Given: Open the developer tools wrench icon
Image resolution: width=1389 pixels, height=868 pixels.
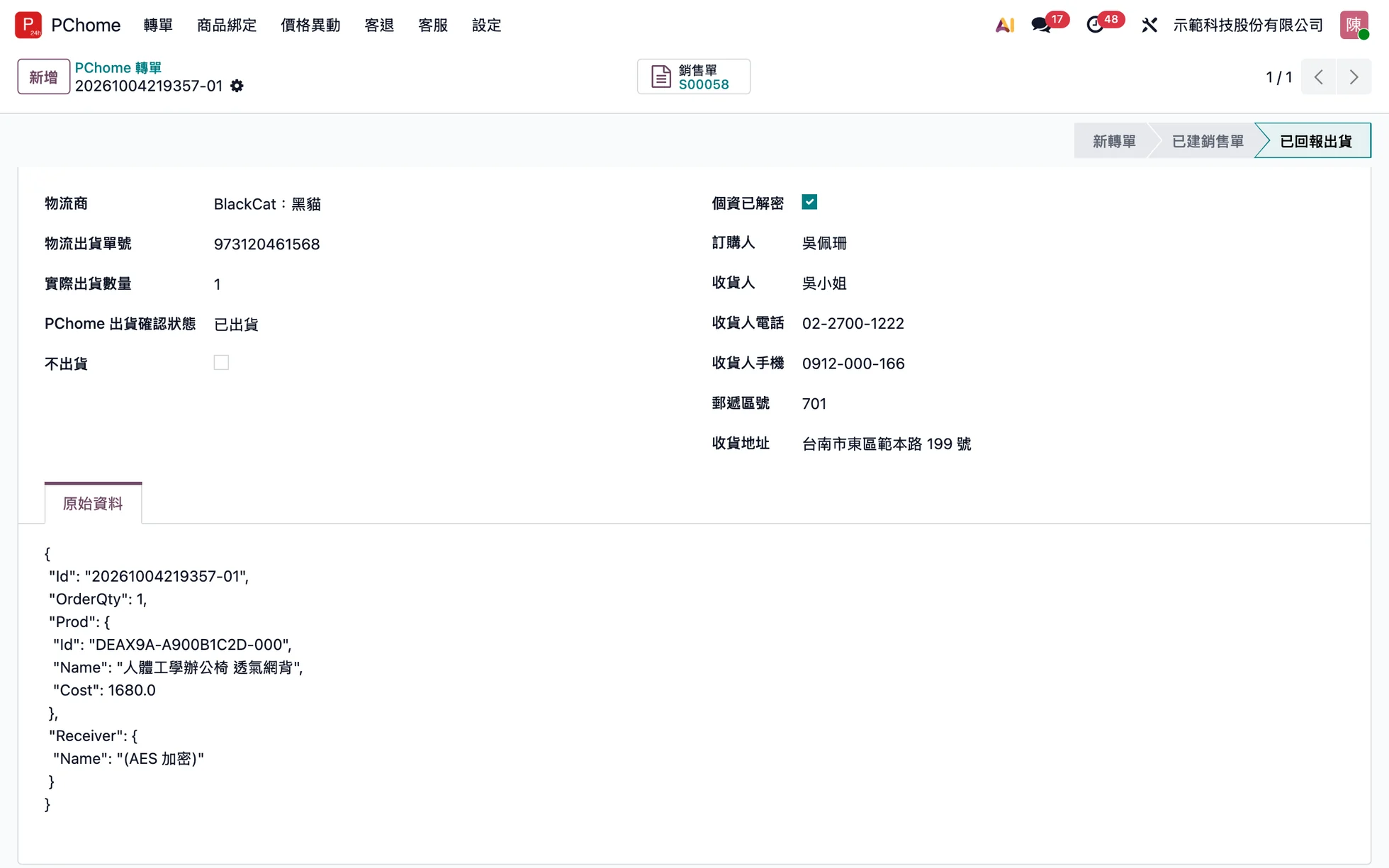Looking at the screenshot, I should tap(1149, 25).
